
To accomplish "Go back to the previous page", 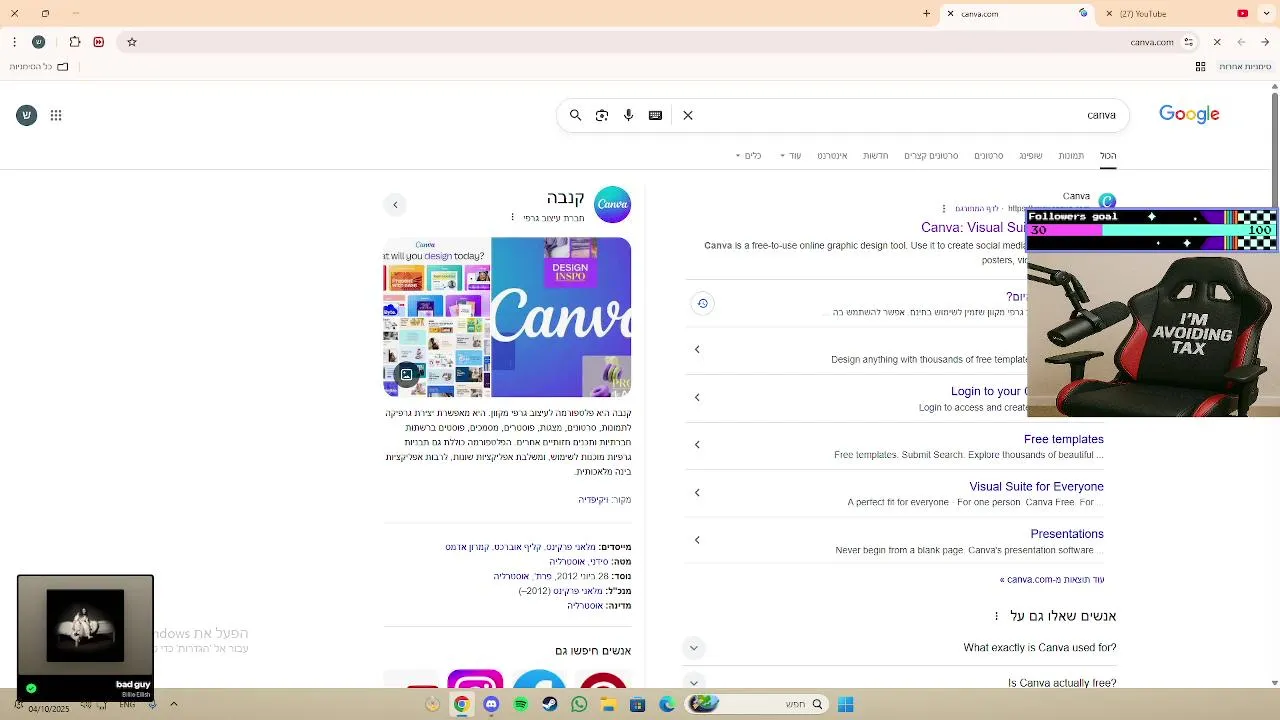I will (x=1265, y=42).
